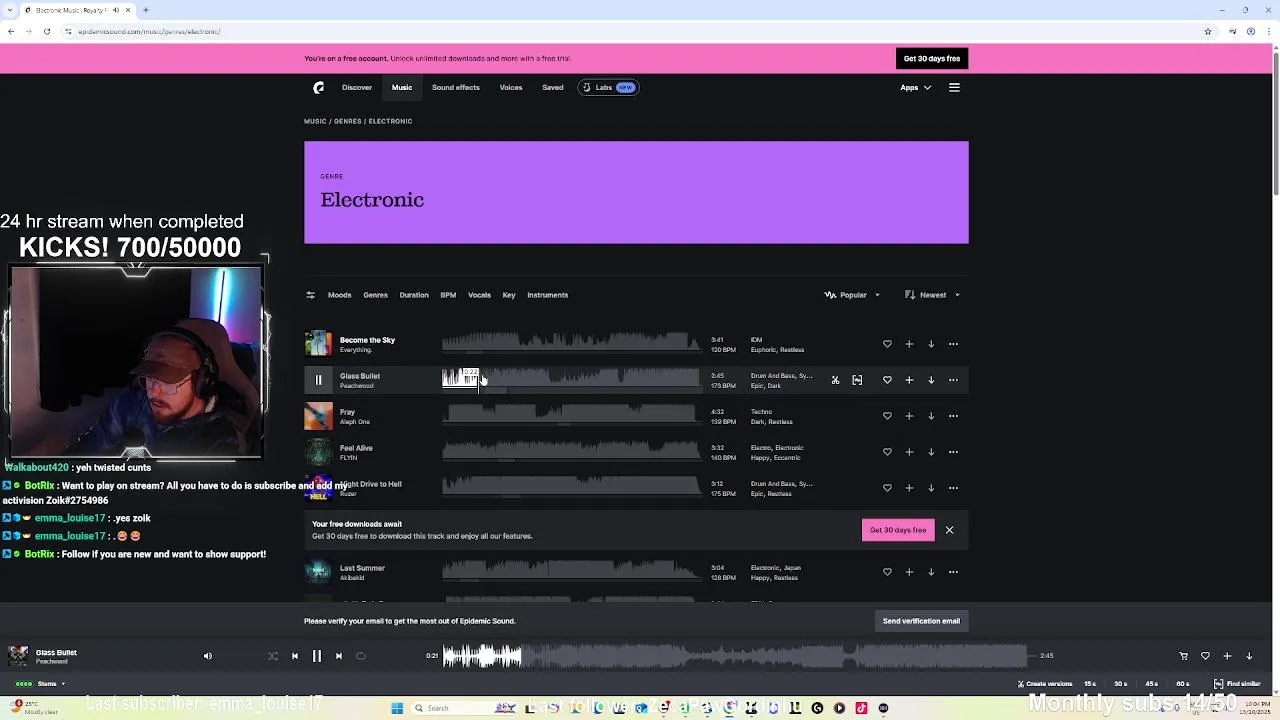Click Create versions in player bar
Viewport: 1280px width, 720px height.
click(x=1044, y=684)
